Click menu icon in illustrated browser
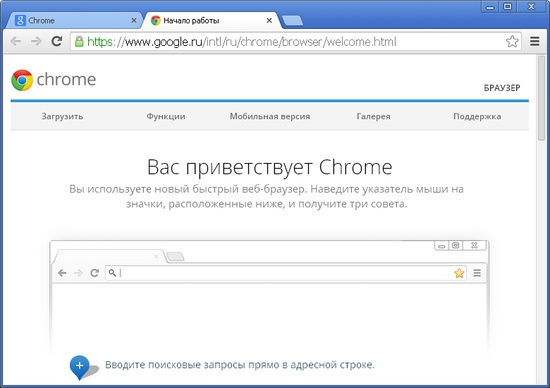The image size is (550, 388). click(x=477, y=273)
